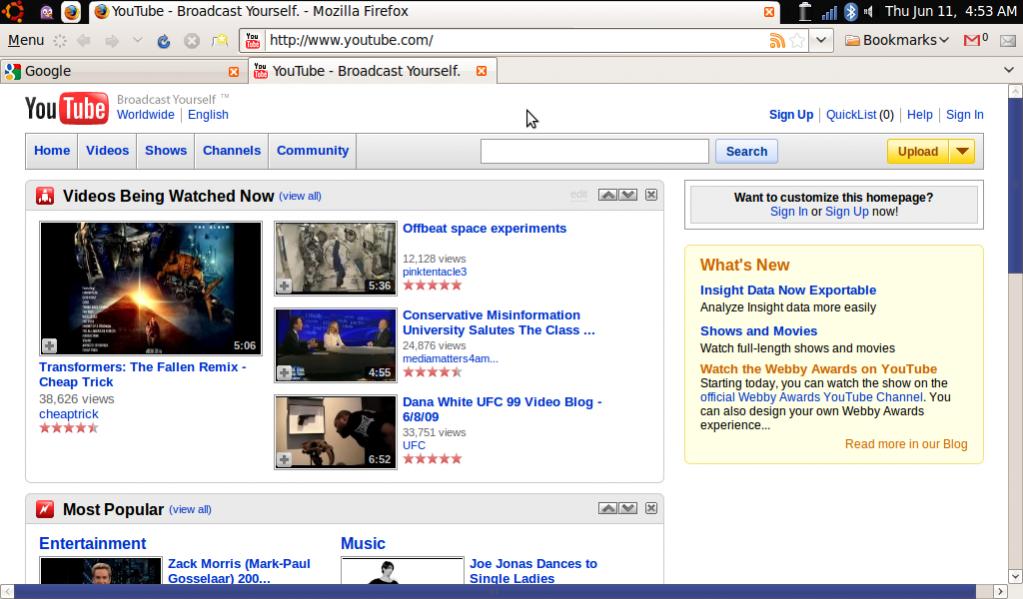Click the Sign Up link in the header
Screen dimensions: 1023x599
point(791,115)
